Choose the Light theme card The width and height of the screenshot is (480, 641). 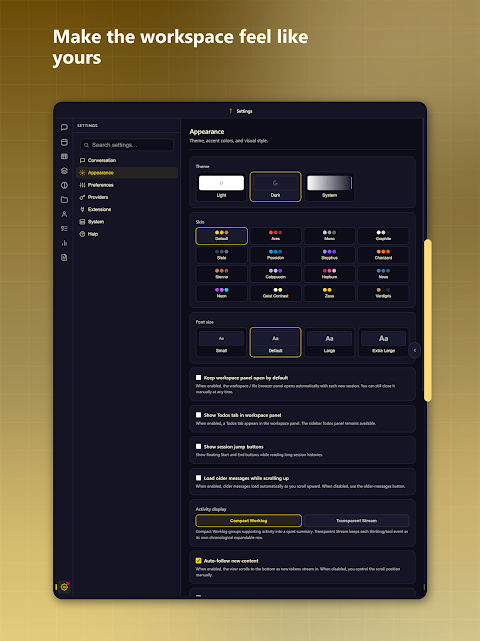point(221,186)
